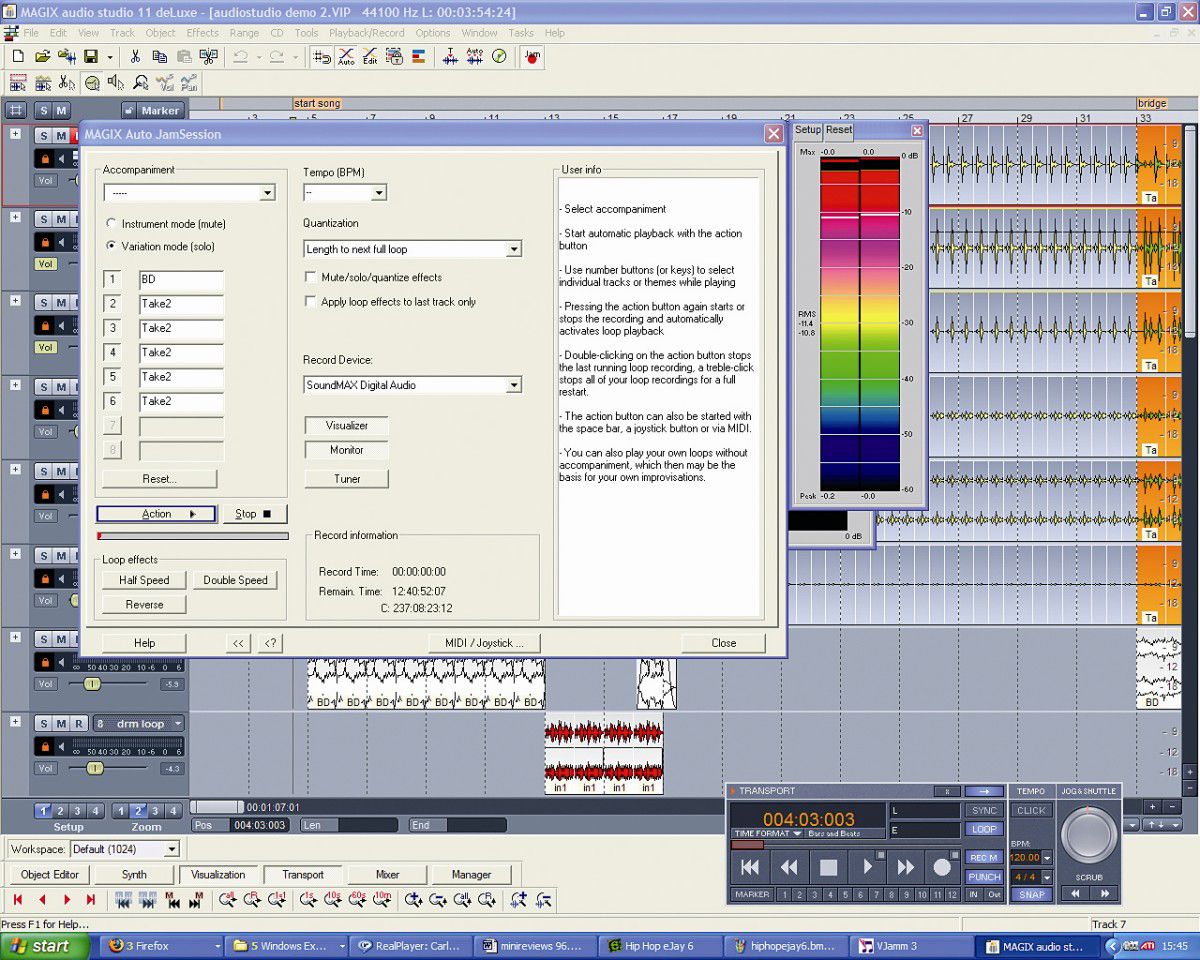This screenshot has width=1200, height=960.
Task: Open the drm loop track name dropdown
Action: pos(177,724)
